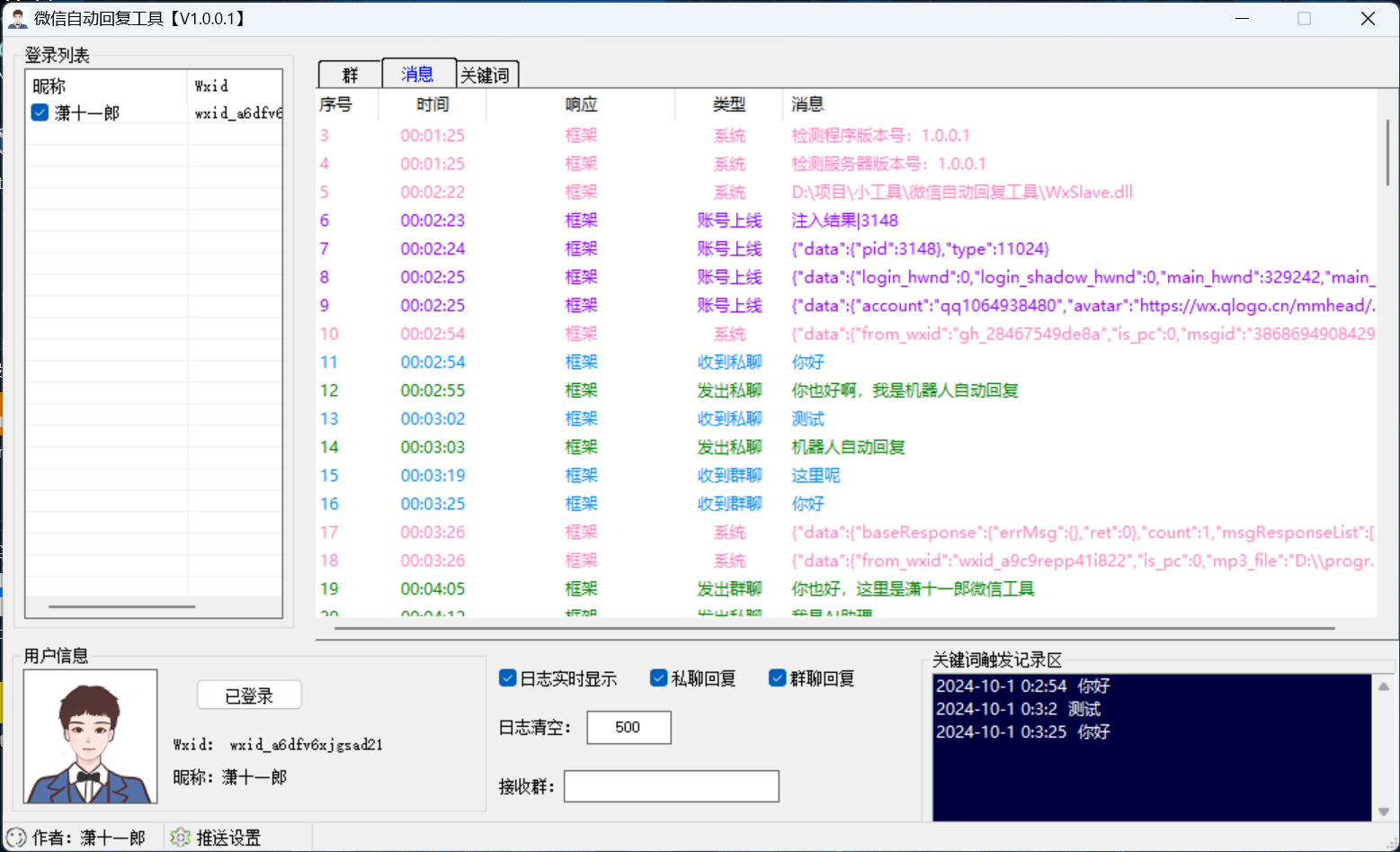
Task: Click the 时间 column header
Action: pos(432,104)
